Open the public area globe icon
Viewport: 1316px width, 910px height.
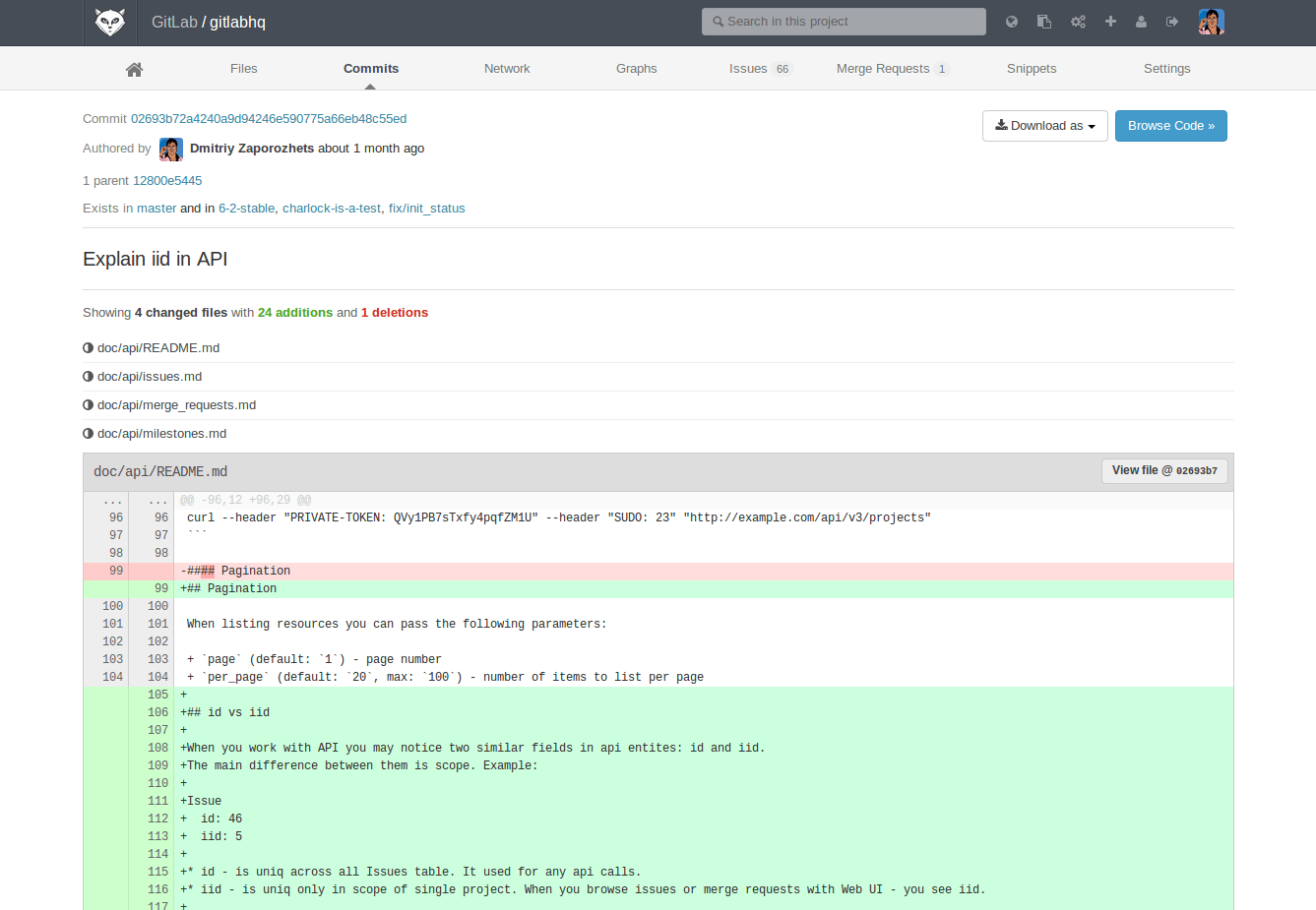(x=1012, y=22)
